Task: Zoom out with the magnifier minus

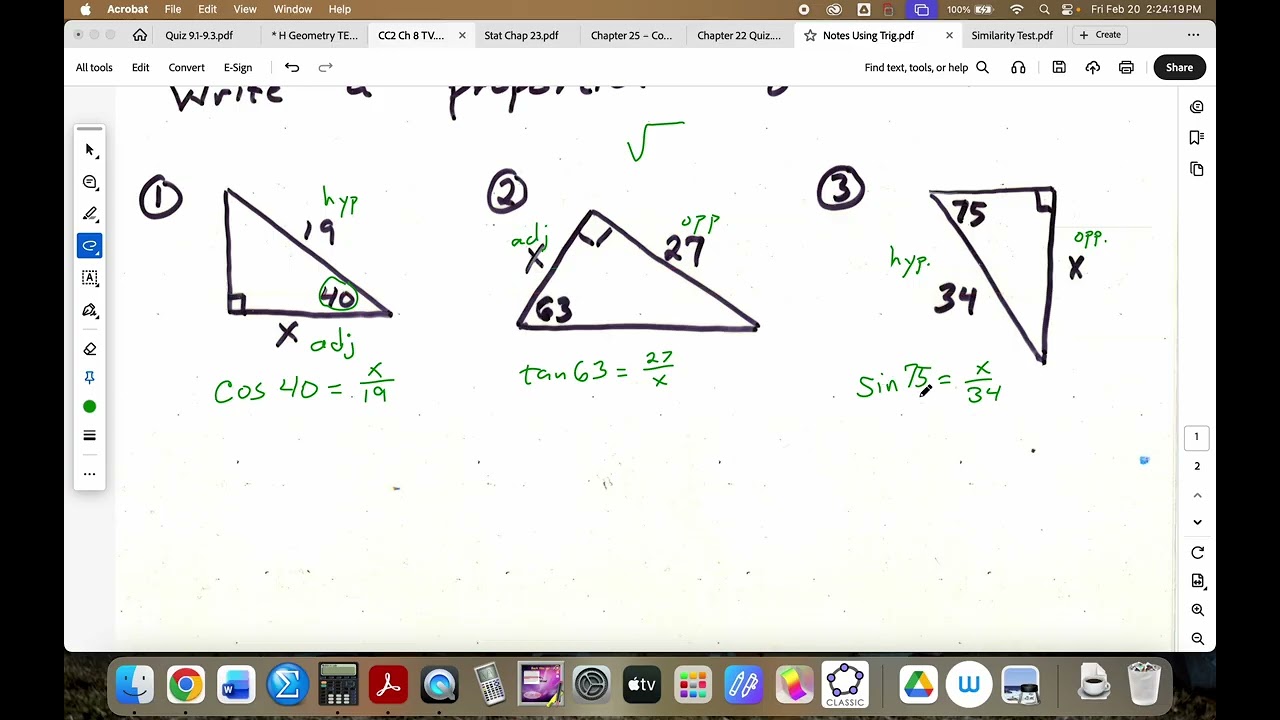Action: pyautogui.click(x=1197, y=639)
